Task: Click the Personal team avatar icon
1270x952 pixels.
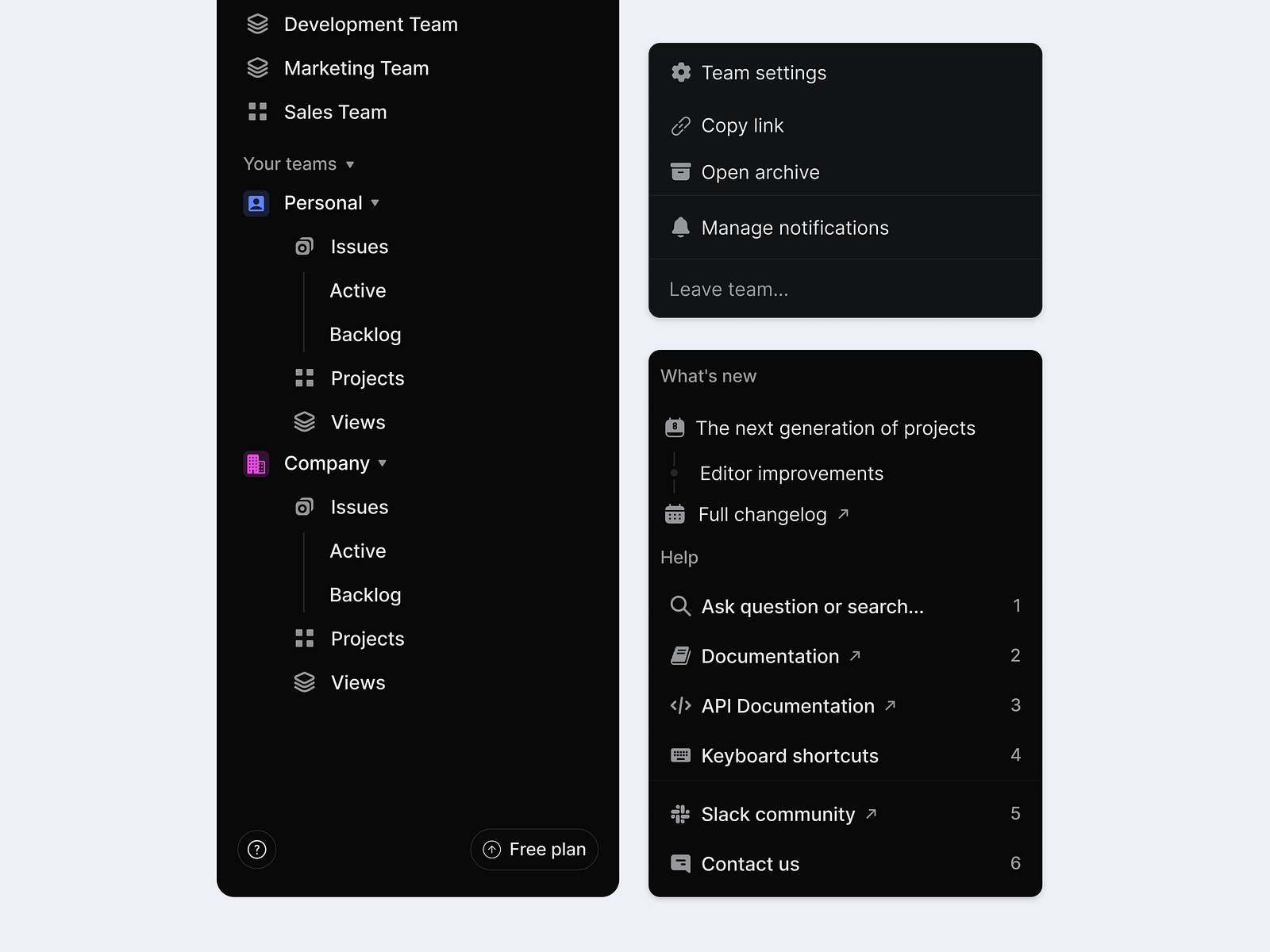Action: click(x=256, y=203)
